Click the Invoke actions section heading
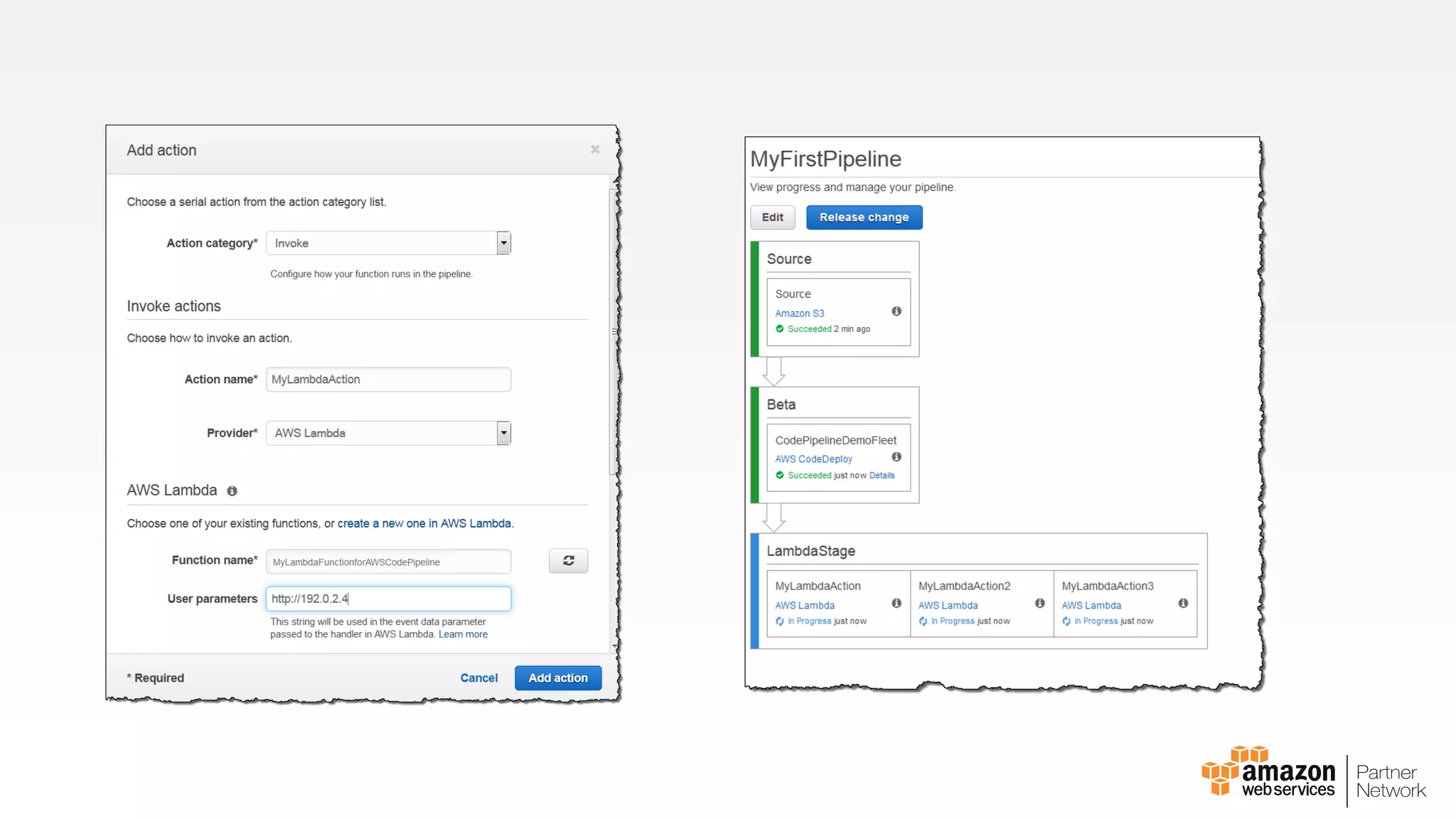Viewport: 1456px width, 819px height. tap(173, 306)
